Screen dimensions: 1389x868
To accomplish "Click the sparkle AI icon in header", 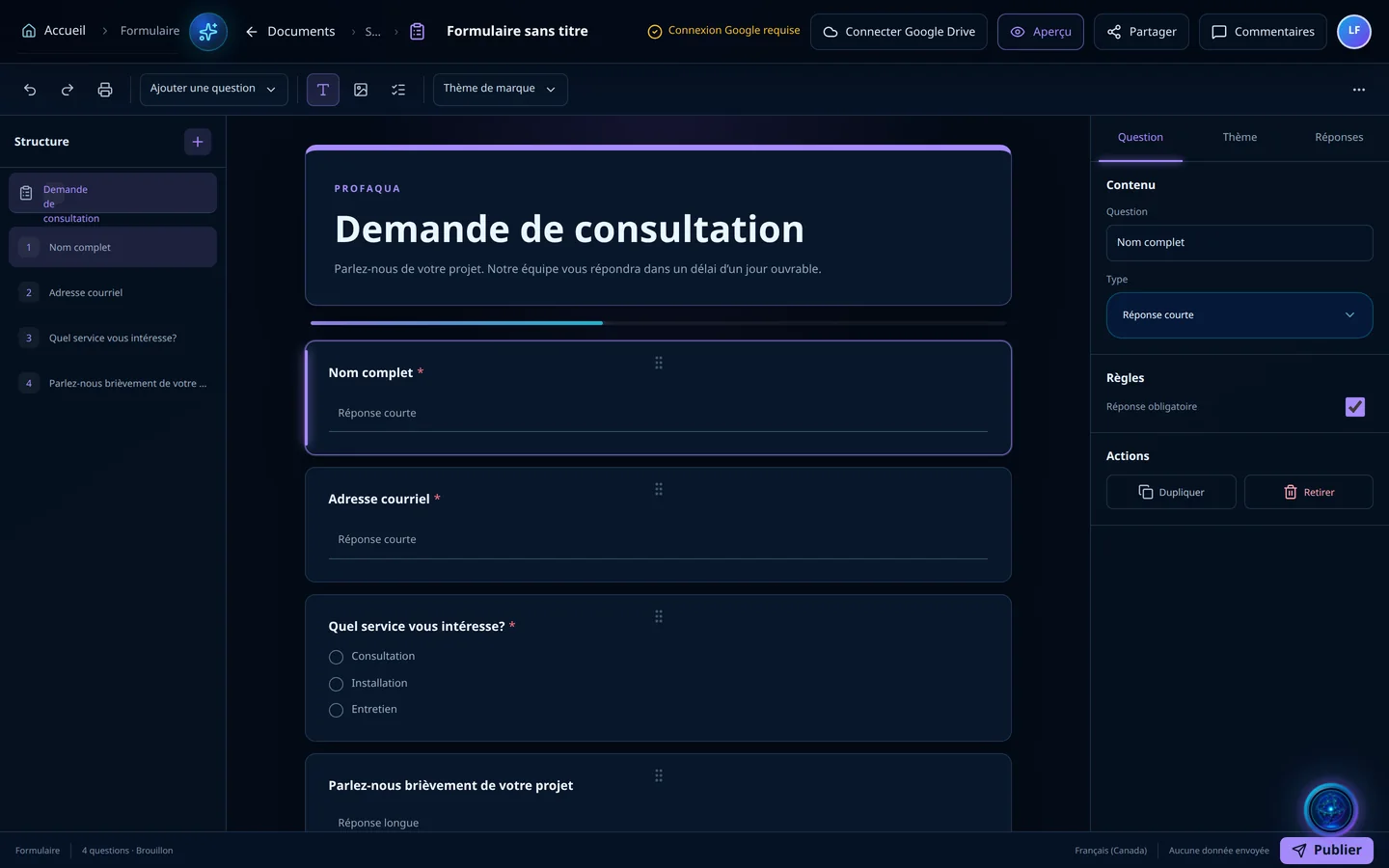I will 208,32.
